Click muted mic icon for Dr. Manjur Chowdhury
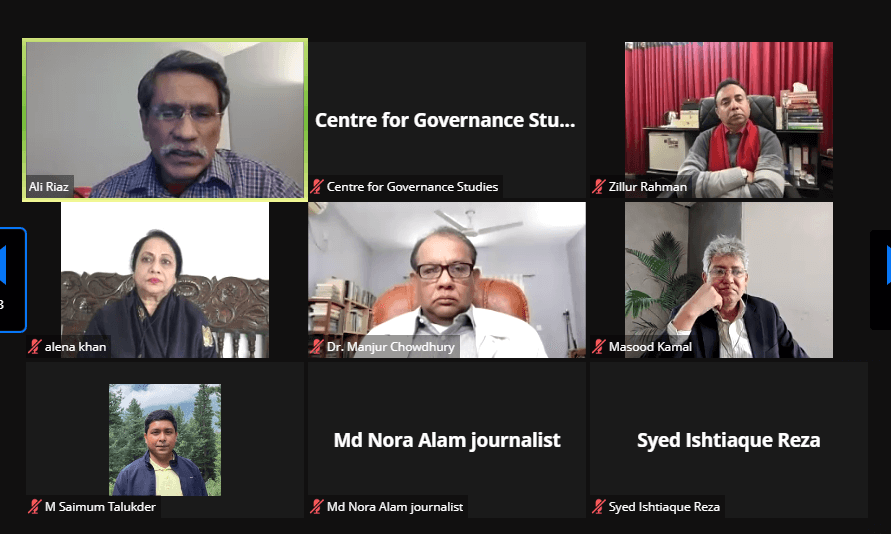Screen dimensions: 891x534 317,347
